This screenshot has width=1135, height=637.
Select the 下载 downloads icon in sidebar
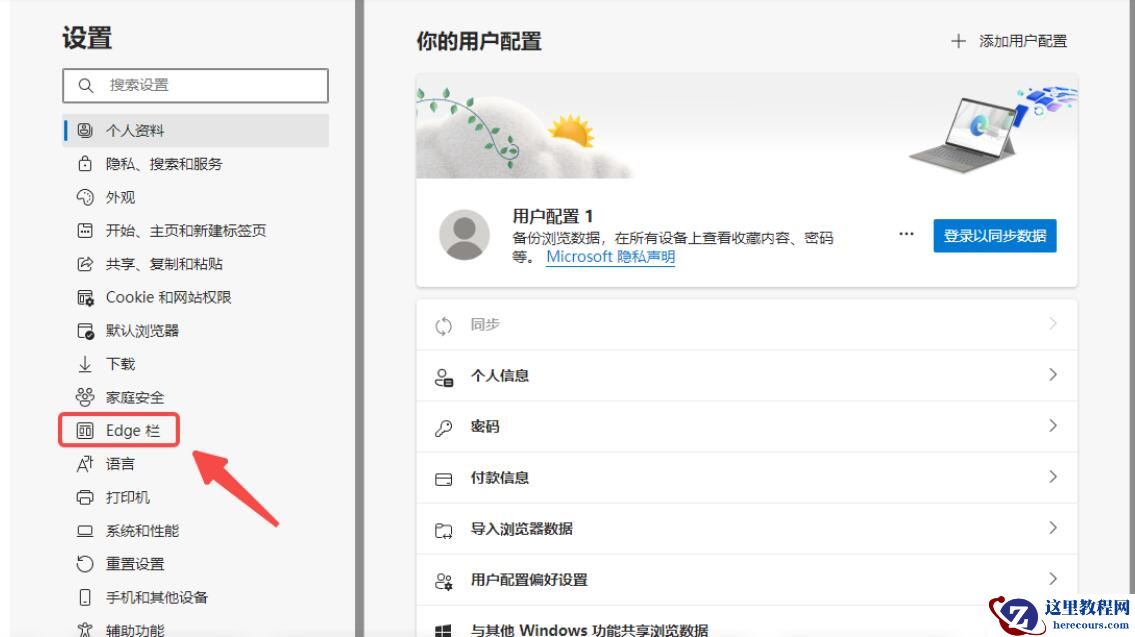(x=87, y=363)
